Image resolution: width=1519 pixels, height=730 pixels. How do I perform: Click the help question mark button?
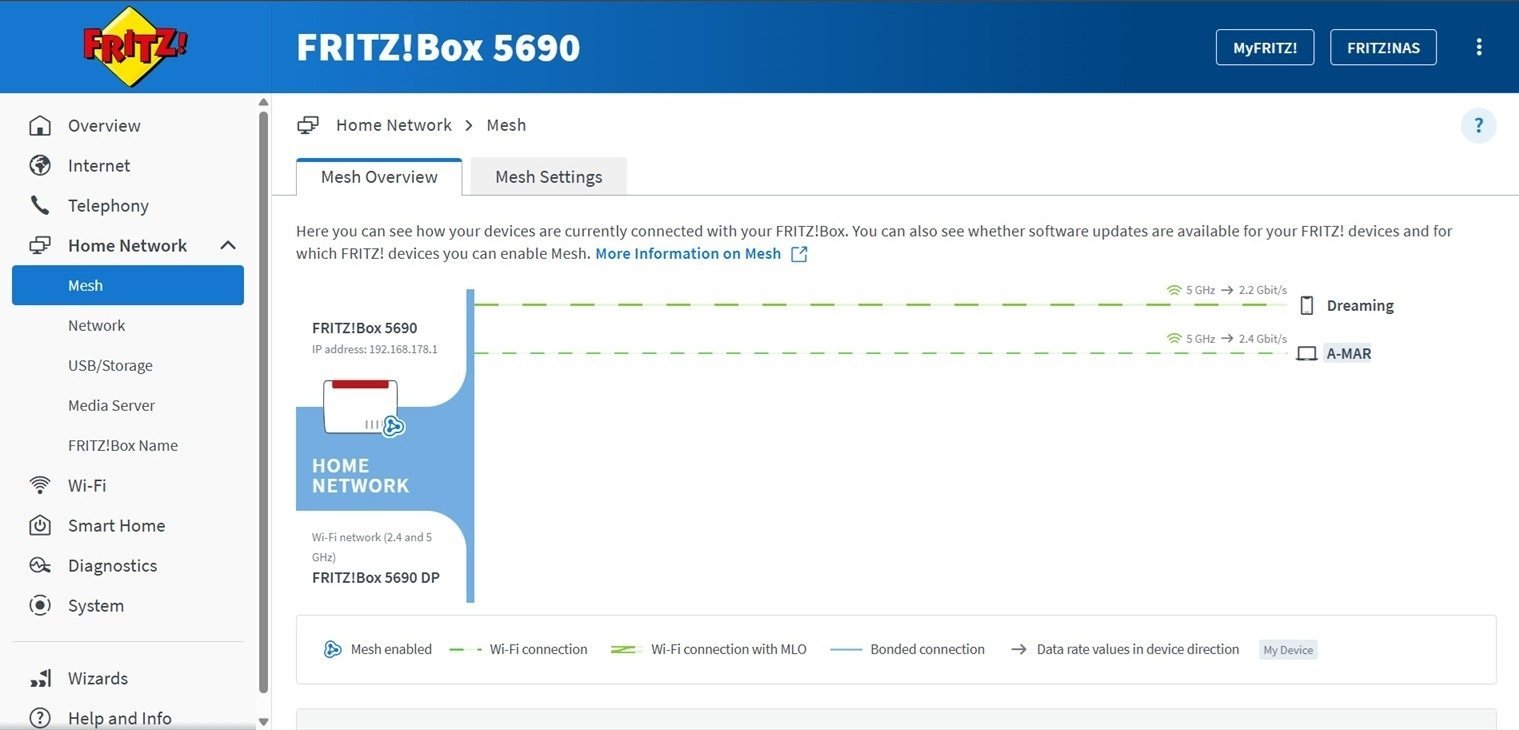click(x=1479, y=126)
